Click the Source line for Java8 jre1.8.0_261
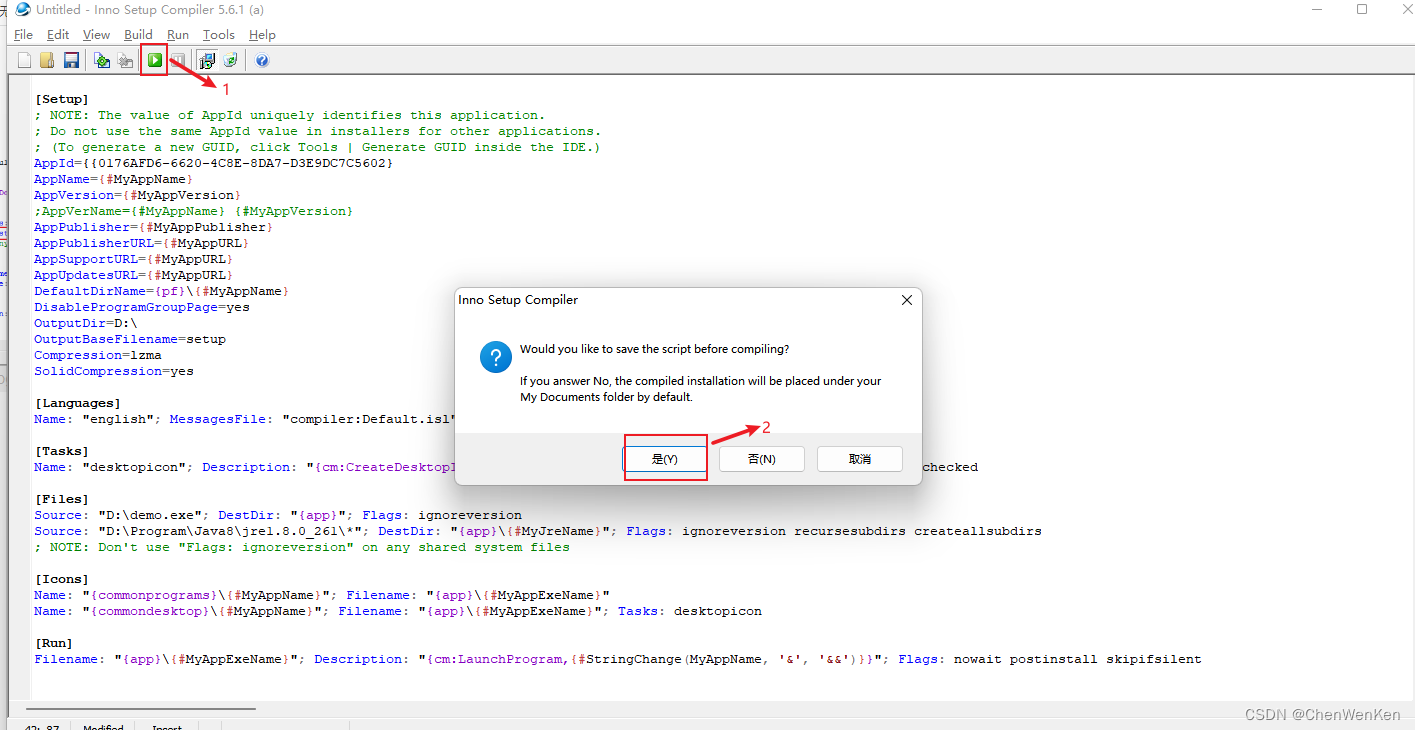1415x730 pixels. point(538,531)
